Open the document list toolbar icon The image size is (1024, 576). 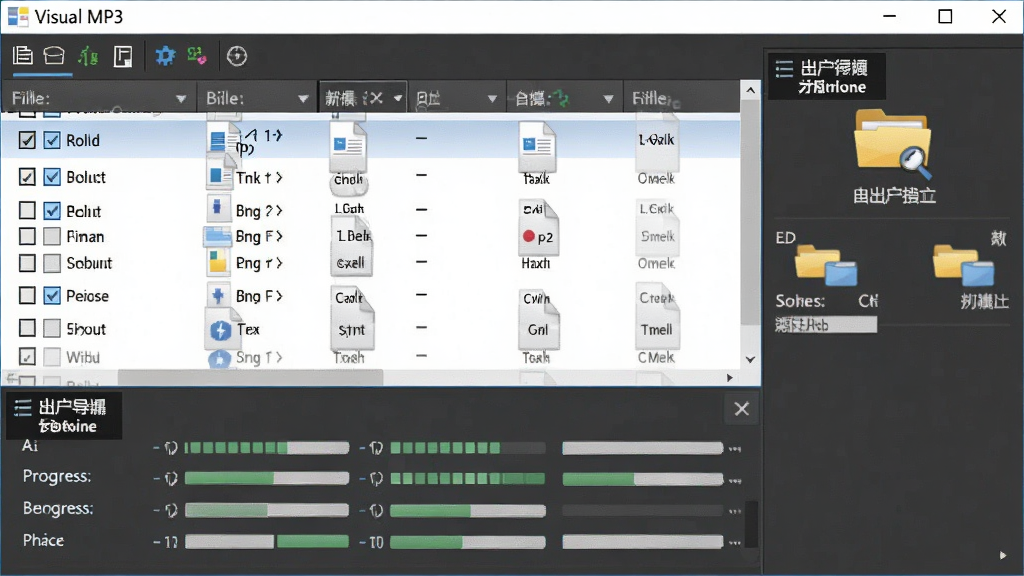[23, 56]
